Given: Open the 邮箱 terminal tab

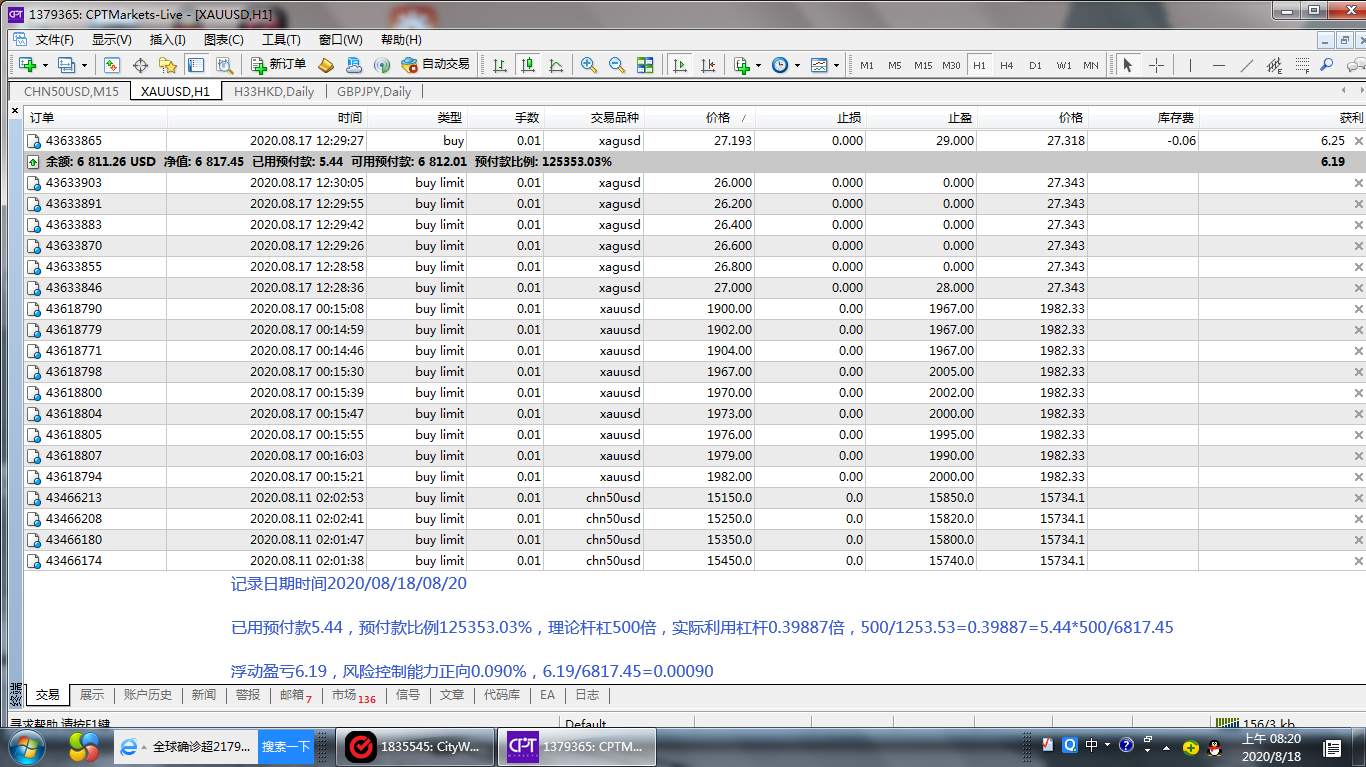Looking at the screenshot, I should pos(296,695).
